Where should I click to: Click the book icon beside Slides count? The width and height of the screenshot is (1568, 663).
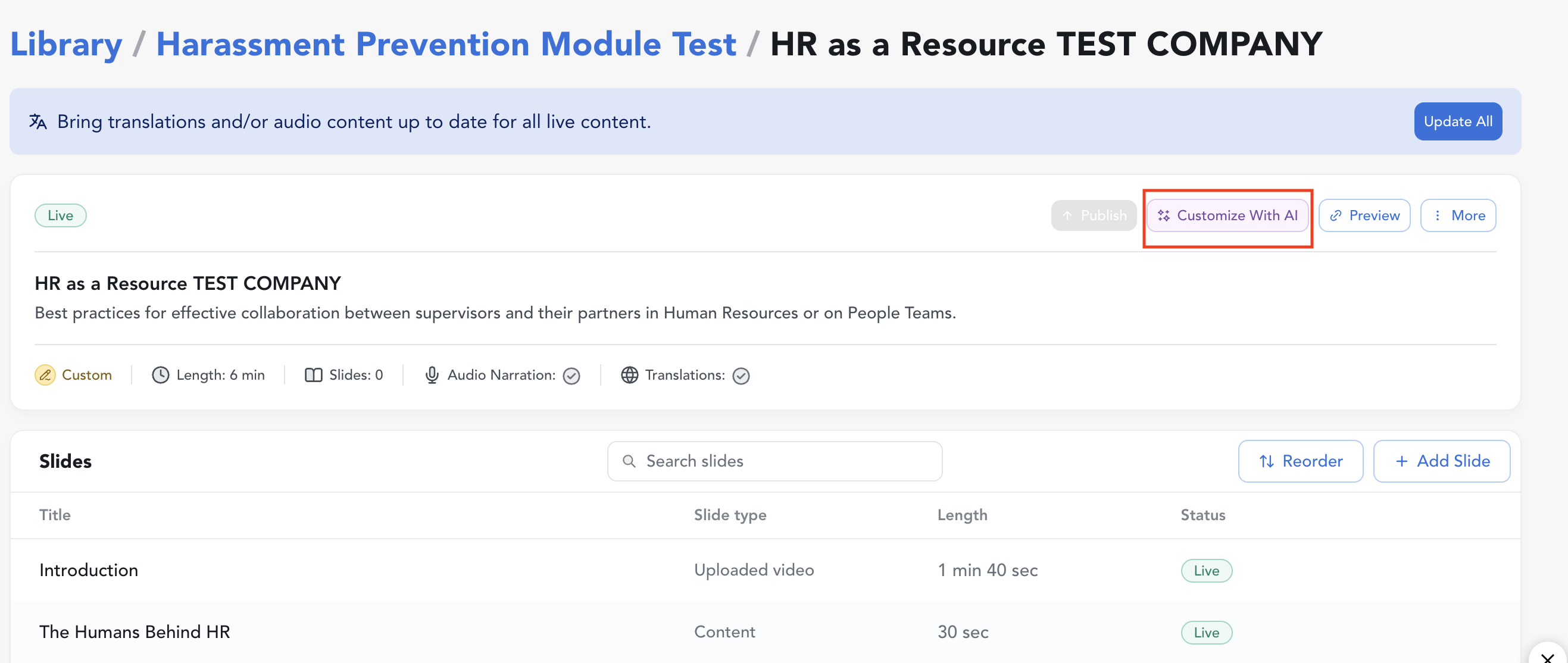tap(313, 375)
